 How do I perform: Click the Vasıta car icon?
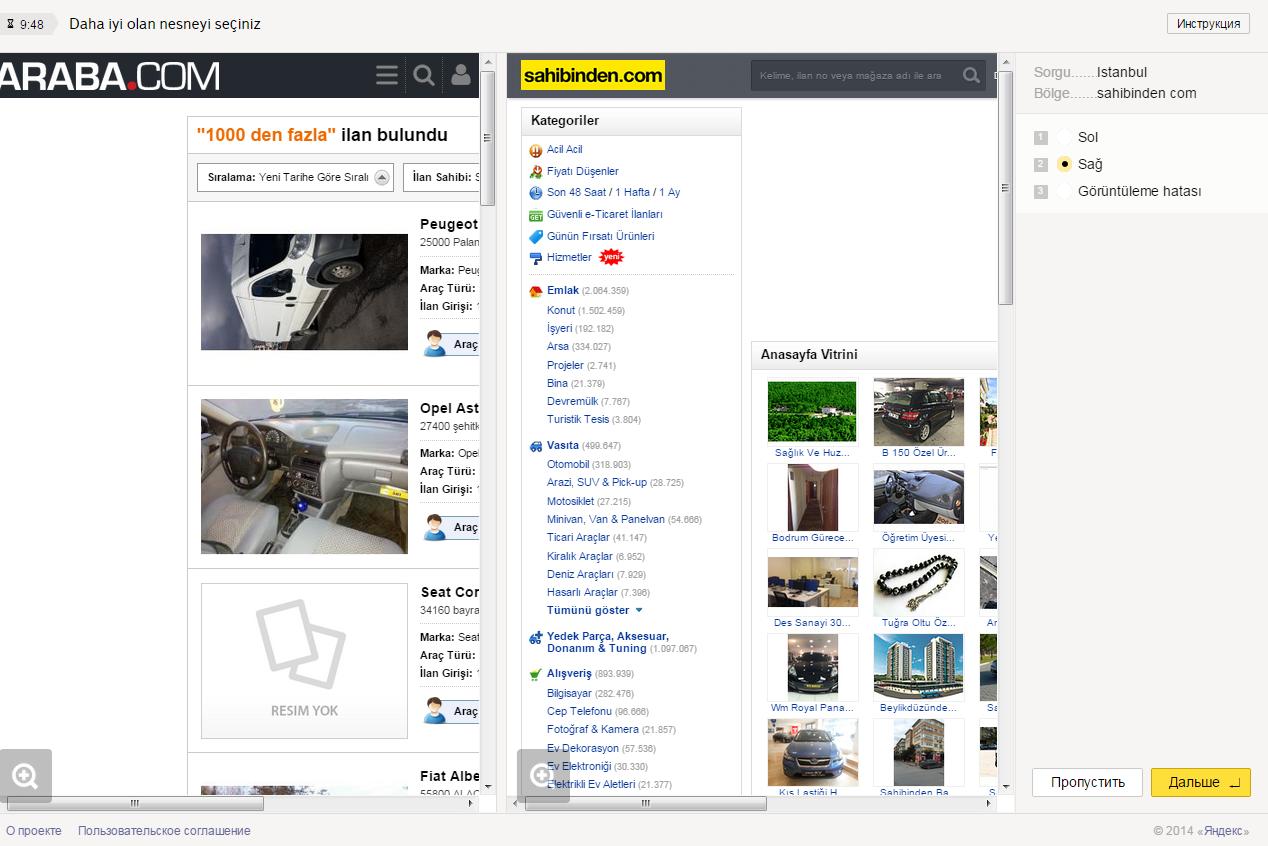536,446
